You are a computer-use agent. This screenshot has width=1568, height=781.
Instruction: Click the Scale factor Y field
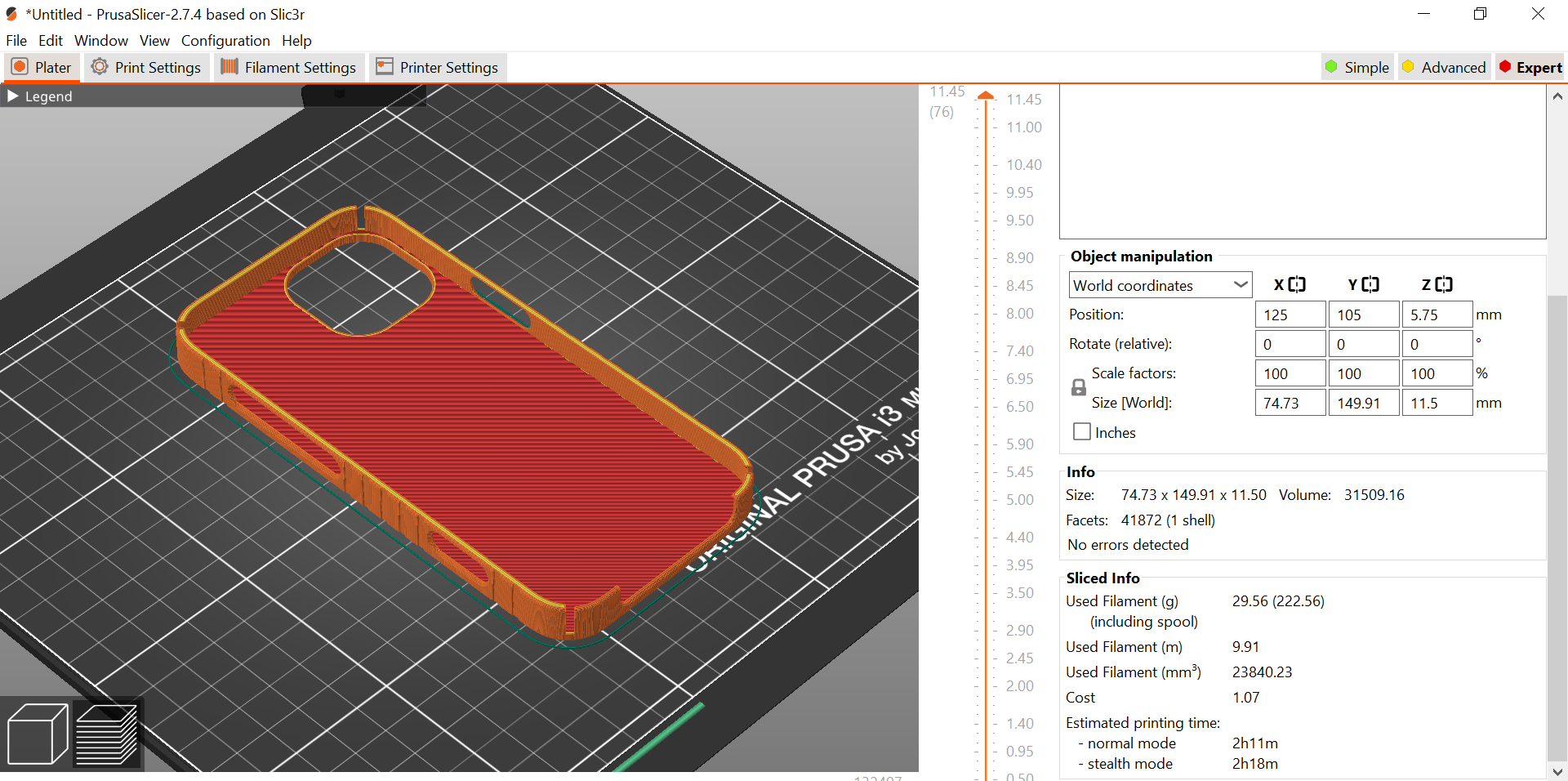(1364, 373)
